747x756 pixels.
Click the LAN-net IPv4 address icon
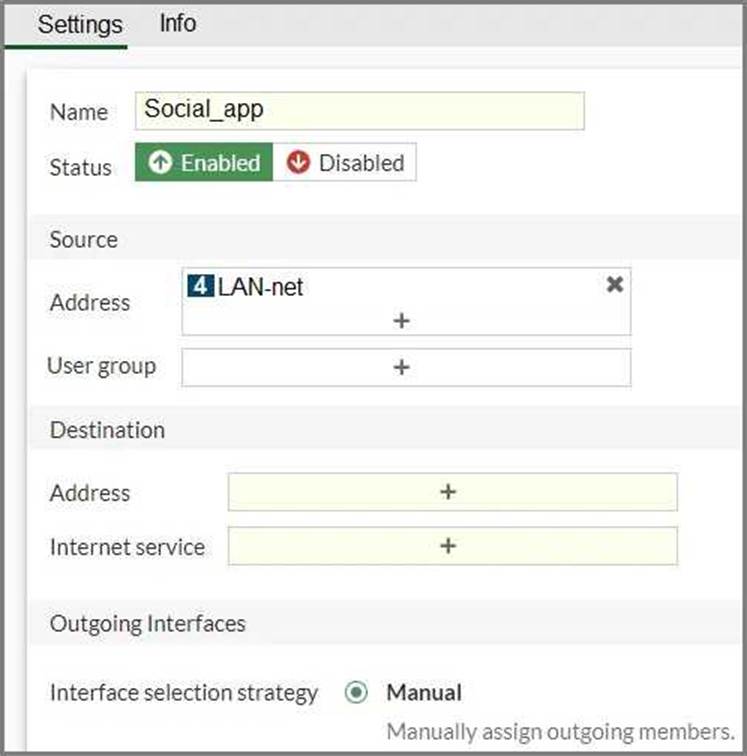(x=200, y=287)
